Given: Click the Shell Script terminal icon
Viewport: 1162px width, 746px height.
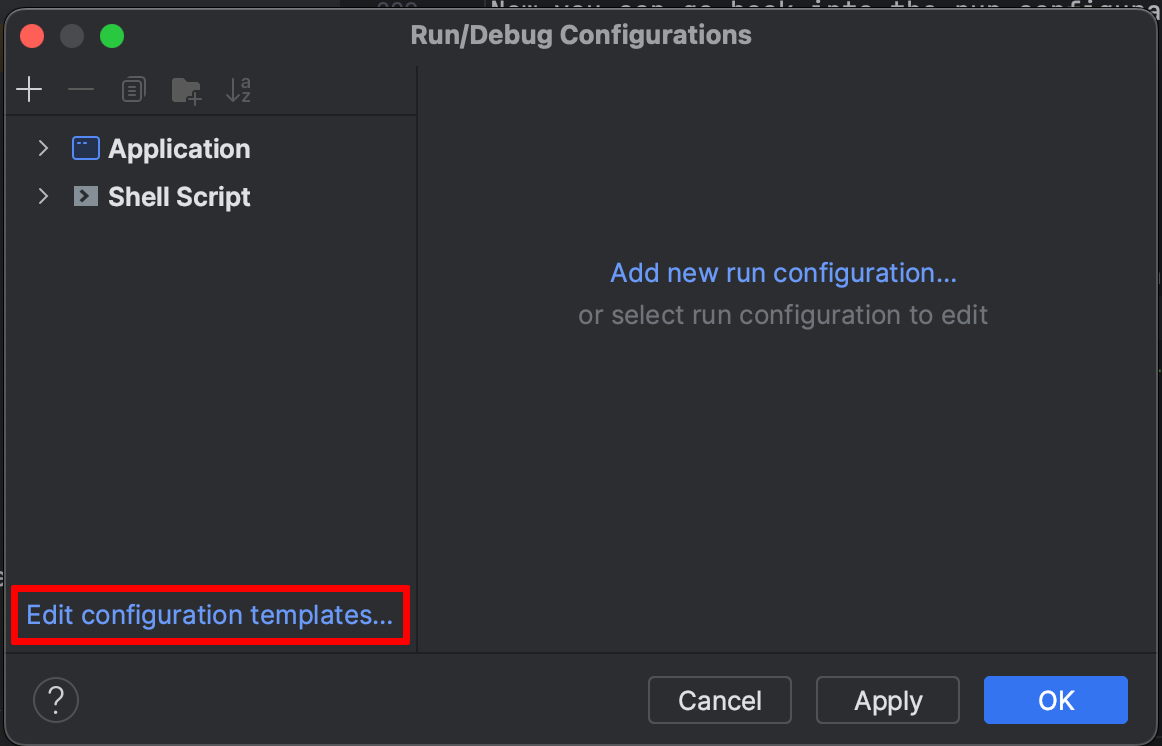Looking at the screenshot, I should coord(86,197).
